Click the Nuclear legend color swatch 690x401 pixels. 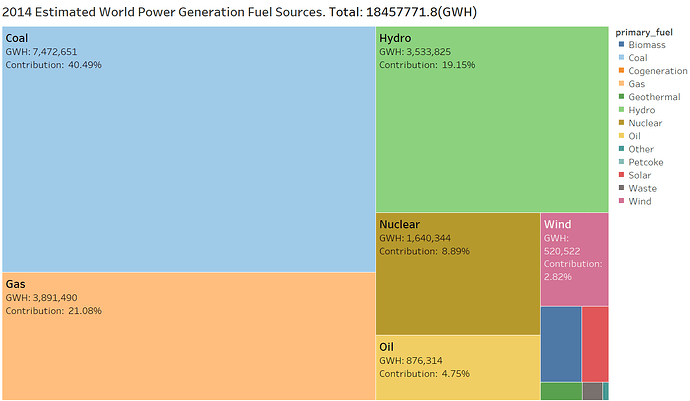coord(621,123)
